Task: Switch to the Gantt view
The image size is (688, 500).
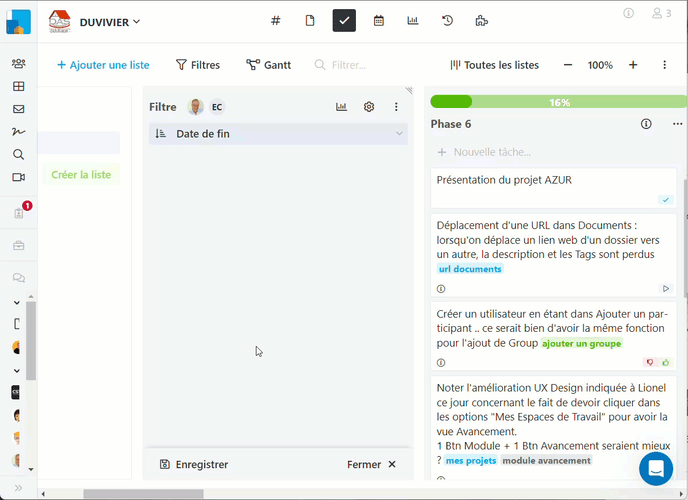Action: (268, 65)
